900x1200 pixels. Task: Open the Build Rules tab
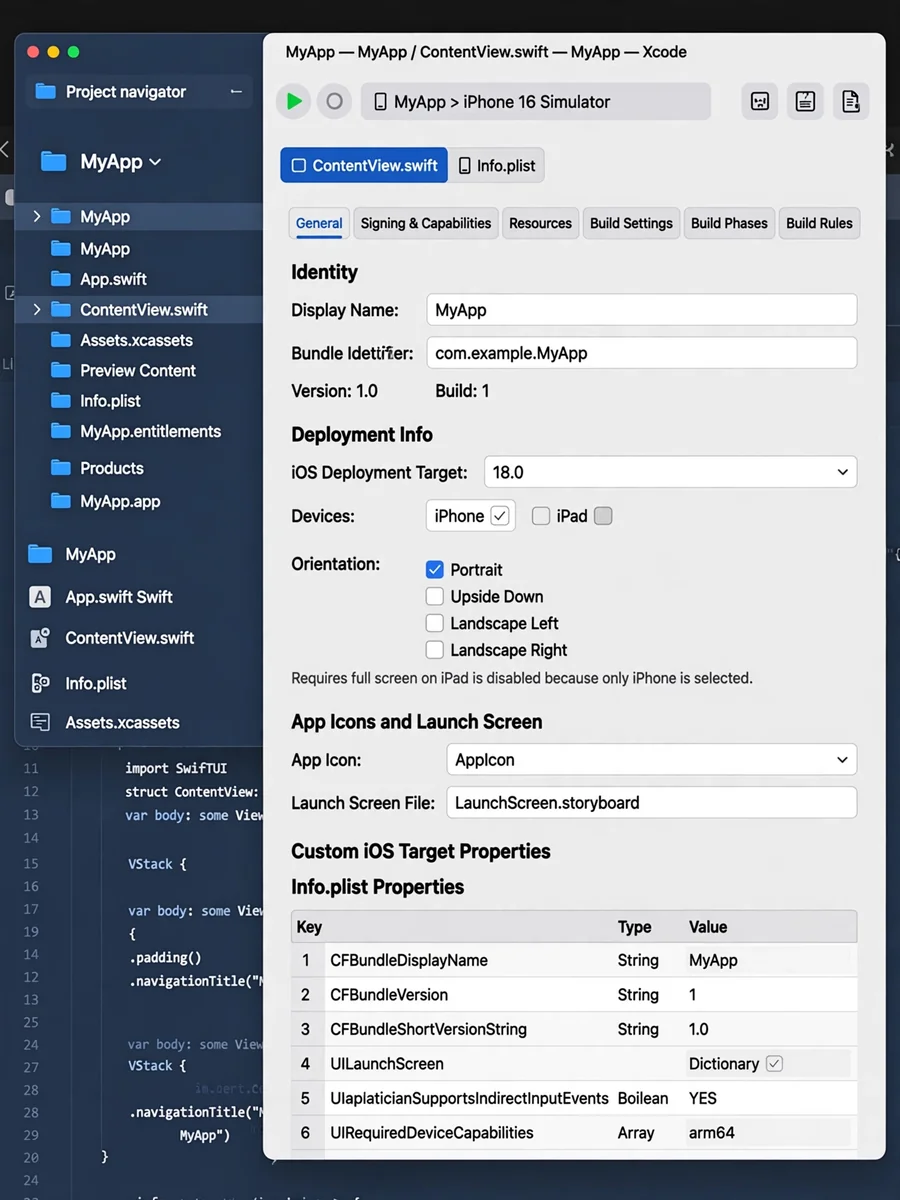click(x=819, y=223)
